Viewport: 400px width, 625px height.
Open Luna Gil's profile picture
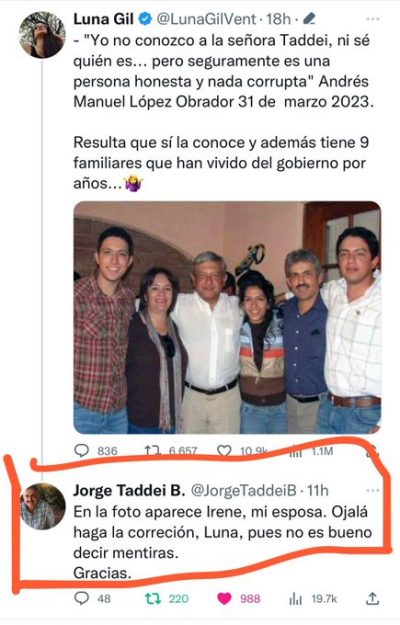pyautogui.click(x=42, y=35)
